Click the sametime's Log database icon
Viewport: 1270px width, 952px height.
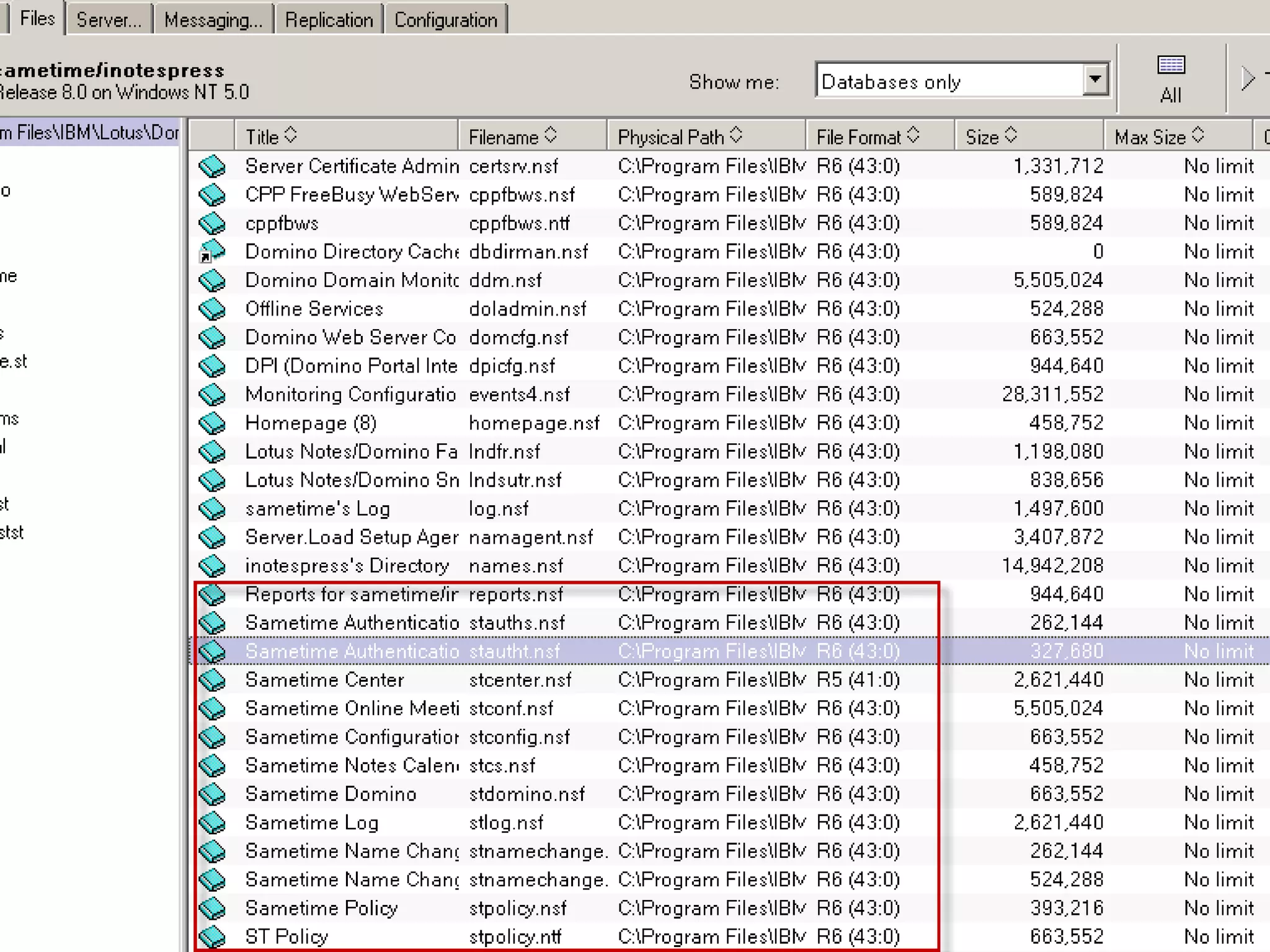click(212, 509)
